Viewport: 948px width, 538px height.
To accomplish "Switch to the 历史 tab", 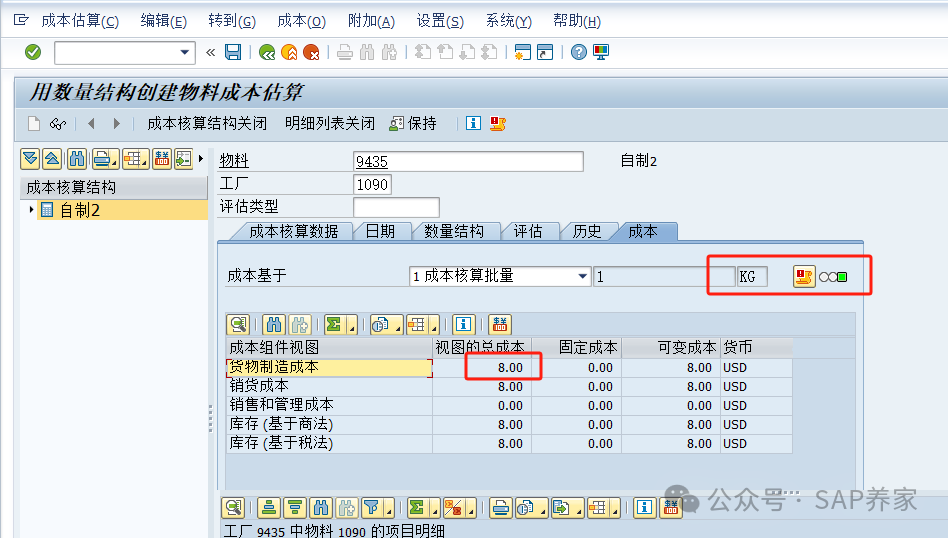I will [x=587, y=232].
